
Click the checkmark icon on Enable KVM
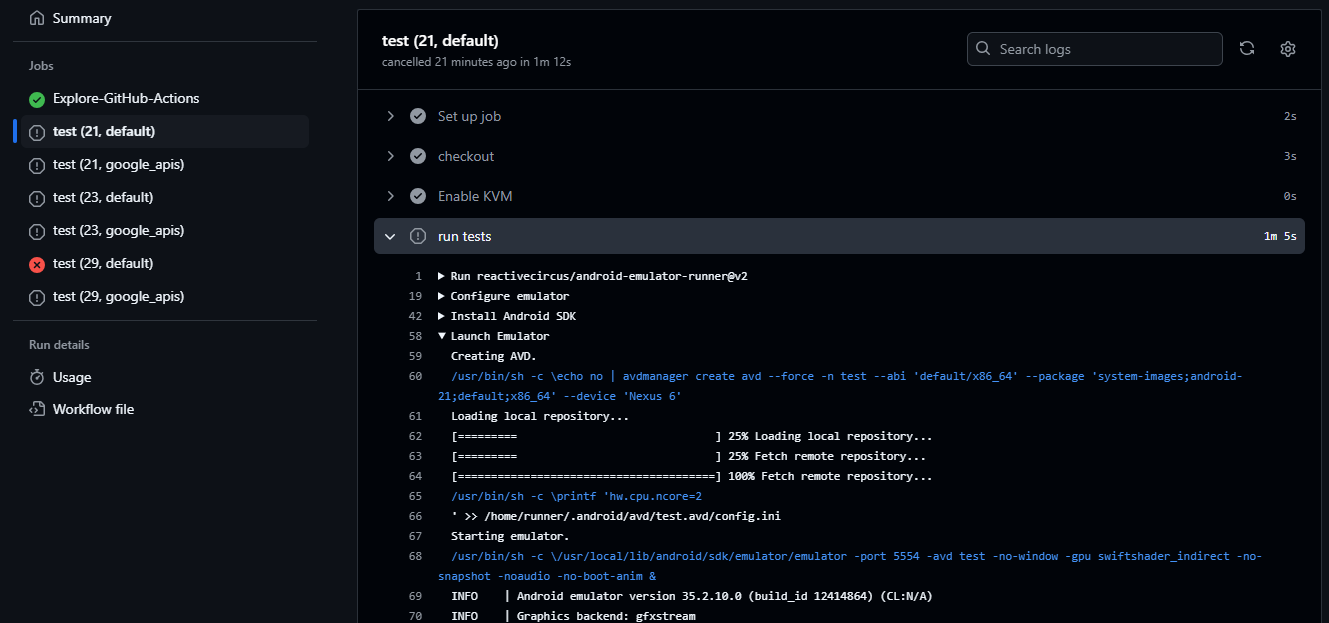click(x=417, y=196)
